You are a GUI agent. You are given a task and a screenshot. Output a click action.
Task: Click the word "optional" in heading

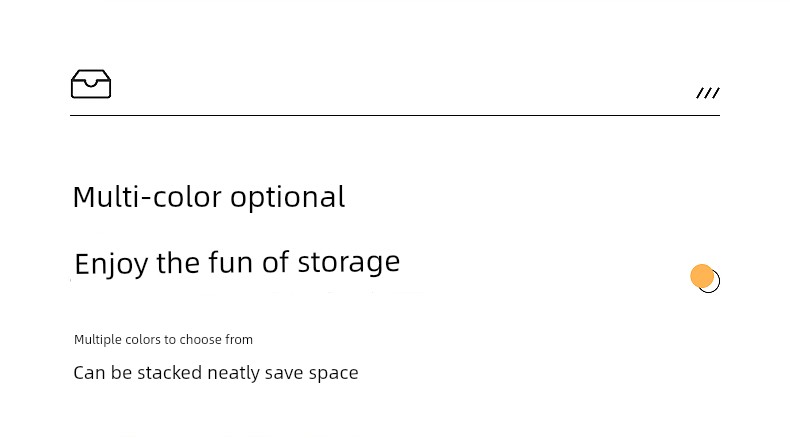pyautogui.click(x=288, y=198)
